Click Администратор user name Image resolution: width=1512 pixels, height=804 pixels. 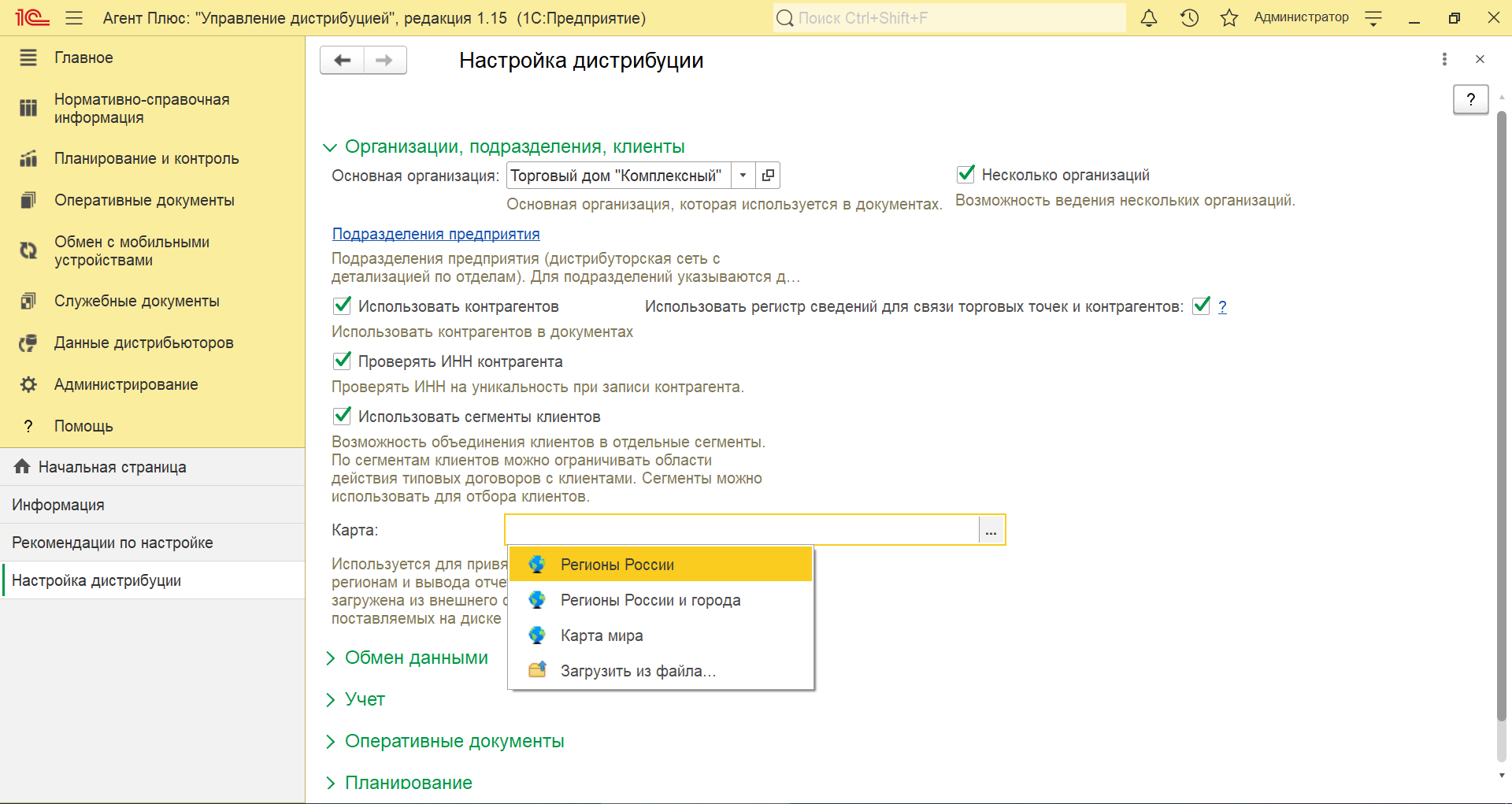[x=1301, y=17]
